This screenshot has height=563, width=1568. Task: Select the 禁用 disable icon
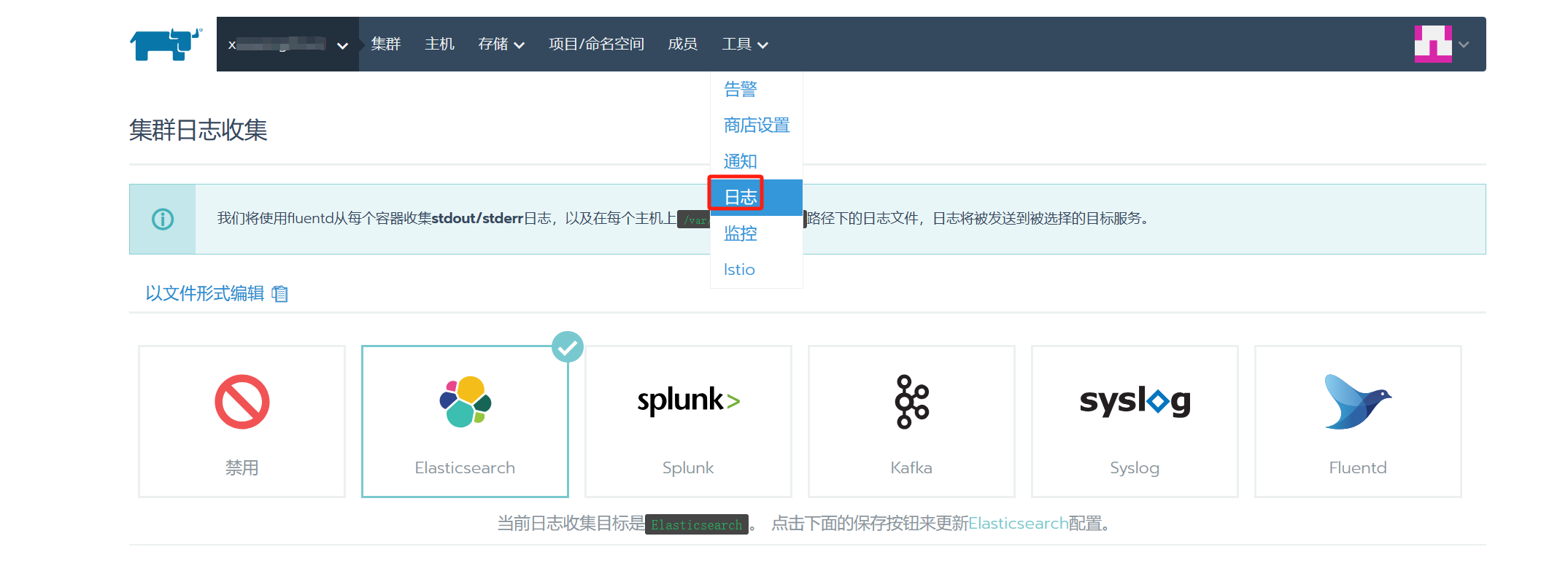(x=242, y=402)
